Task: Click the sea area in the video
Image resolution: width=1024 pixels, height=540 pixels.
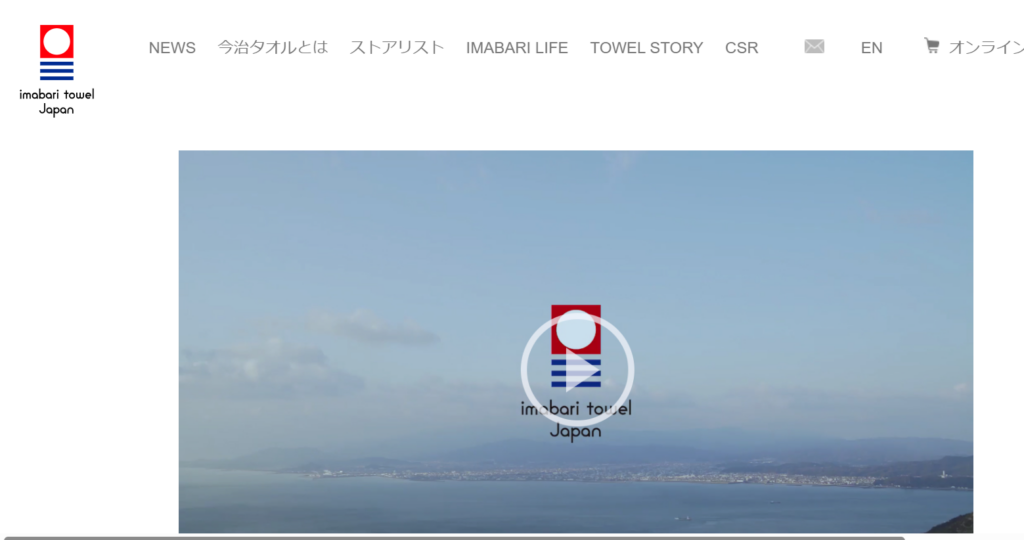Action: [x=500, y=508]
